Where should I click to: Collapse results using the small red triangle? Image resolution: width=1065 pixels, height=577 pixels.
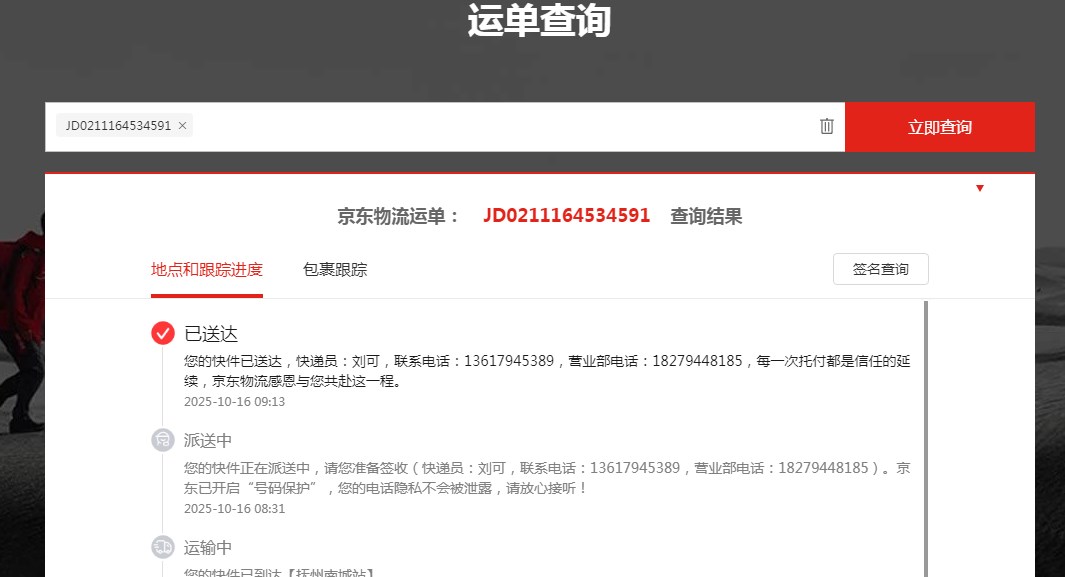click(980, 188)
